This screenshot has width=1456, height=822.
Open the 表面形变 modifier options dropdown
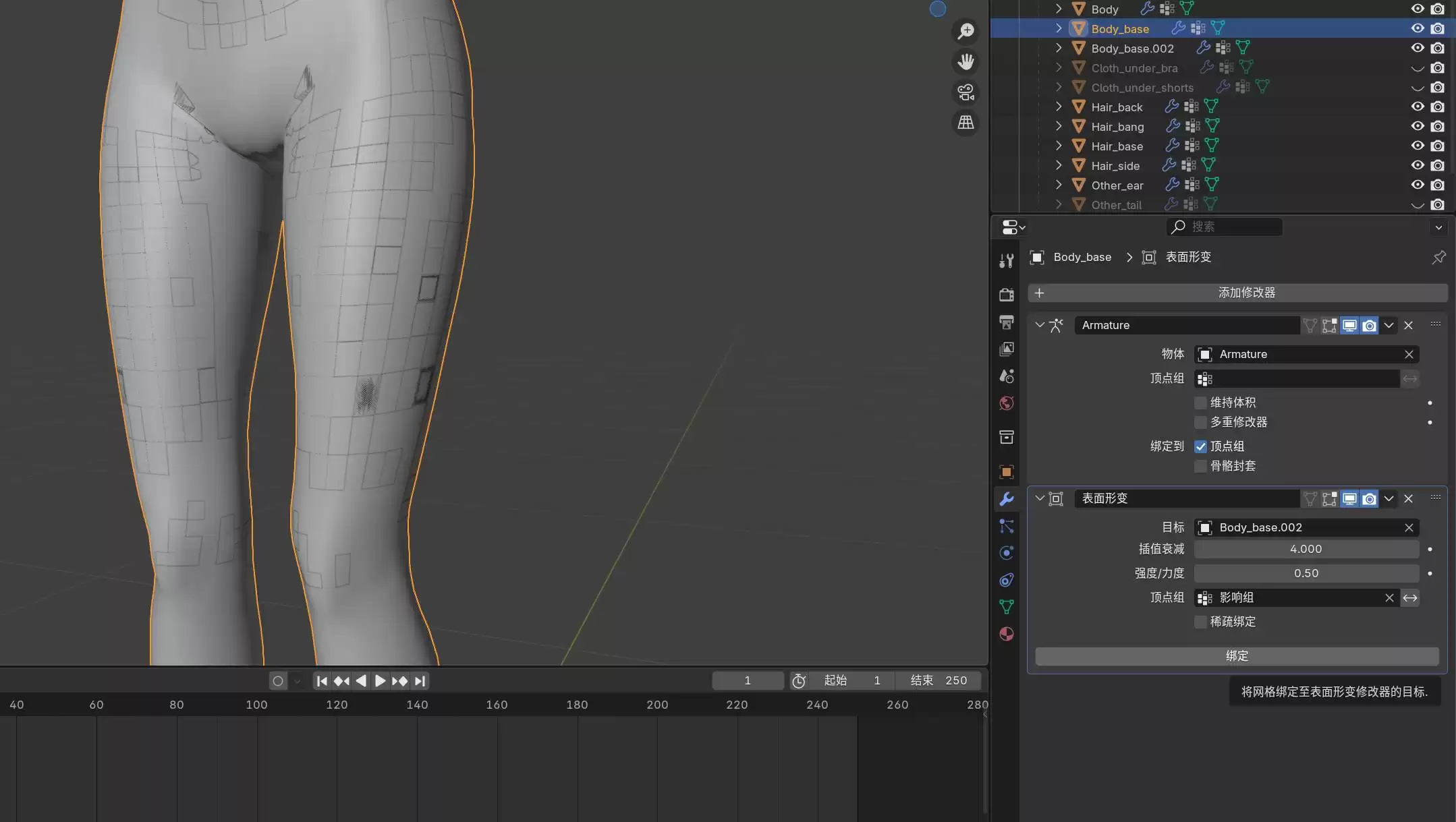tap(1389, 499)
